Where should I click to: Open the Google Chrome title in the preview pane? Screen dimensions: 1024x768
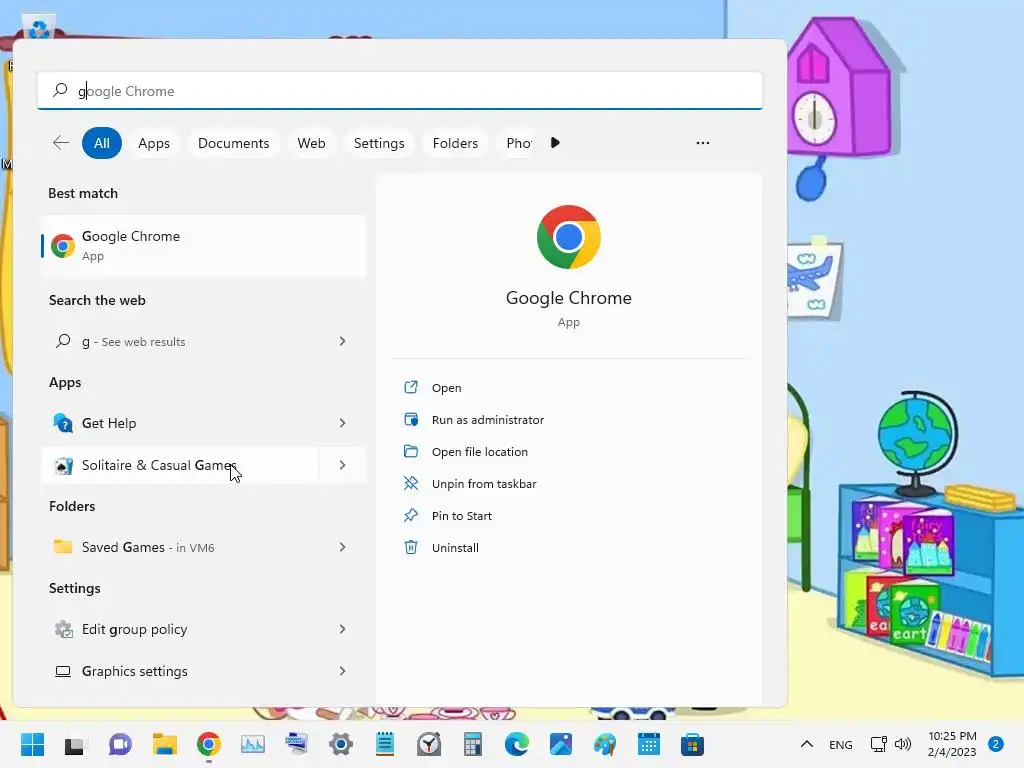[569, 298]
